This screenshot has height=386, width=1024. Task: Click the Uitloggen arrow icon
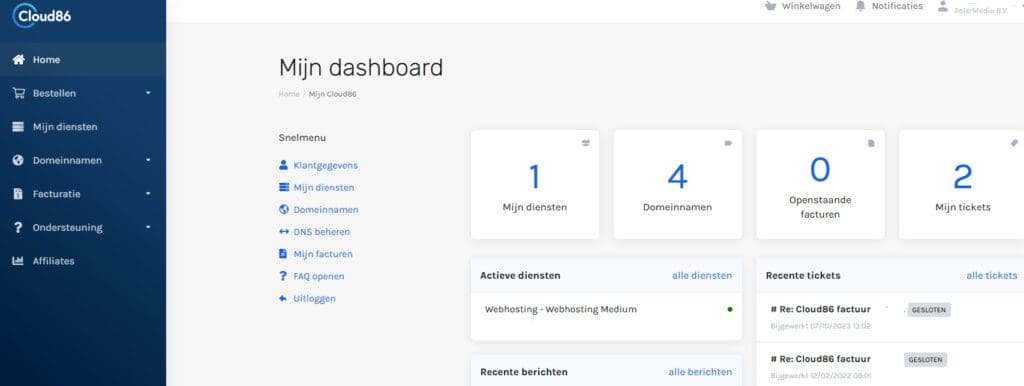[283, 298]
